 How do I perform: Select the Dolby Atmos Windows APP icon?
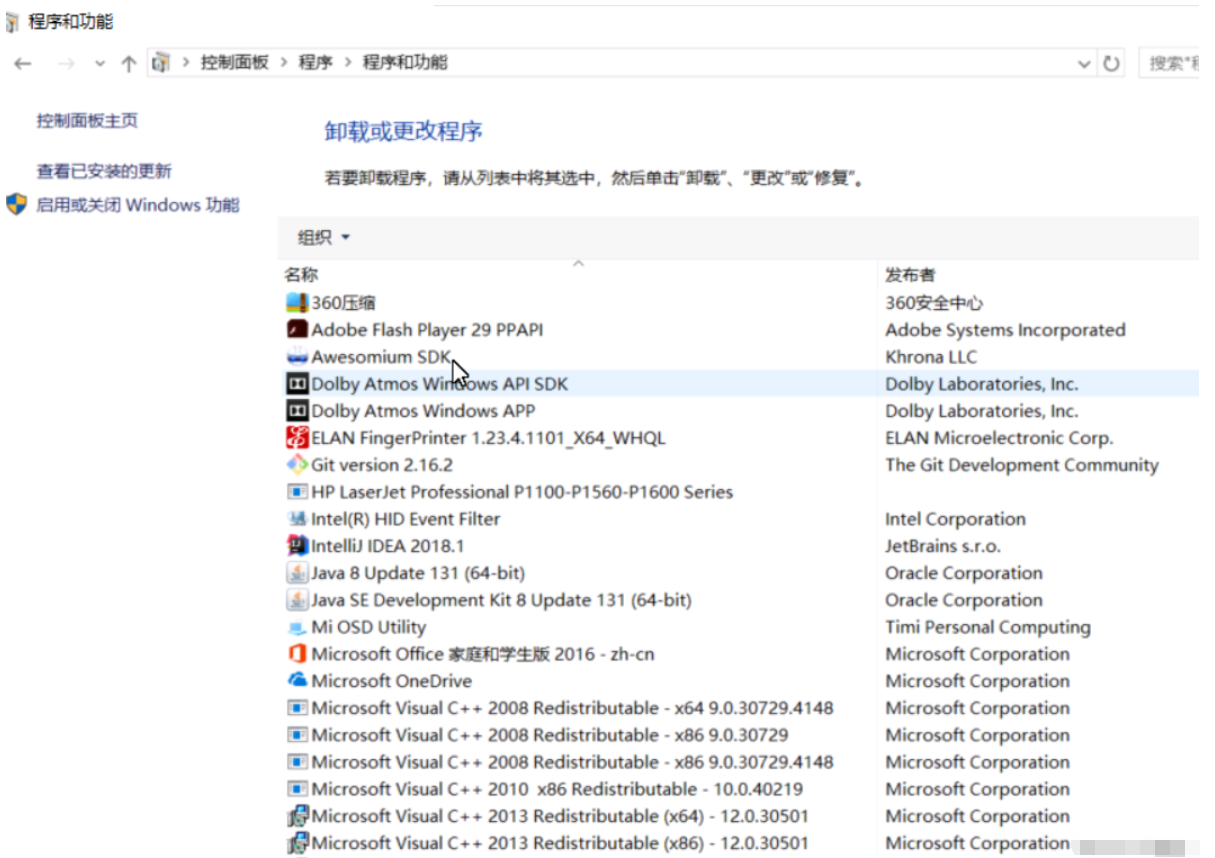pyautogui.click(x=297, y=410)
